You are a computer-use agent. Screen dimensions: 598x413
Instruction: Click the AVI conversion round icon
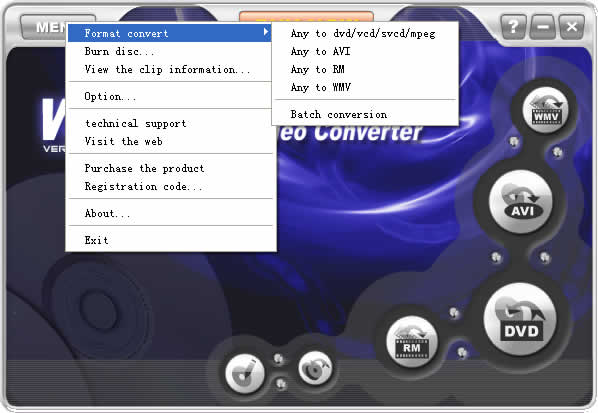[x=521, y=202]
